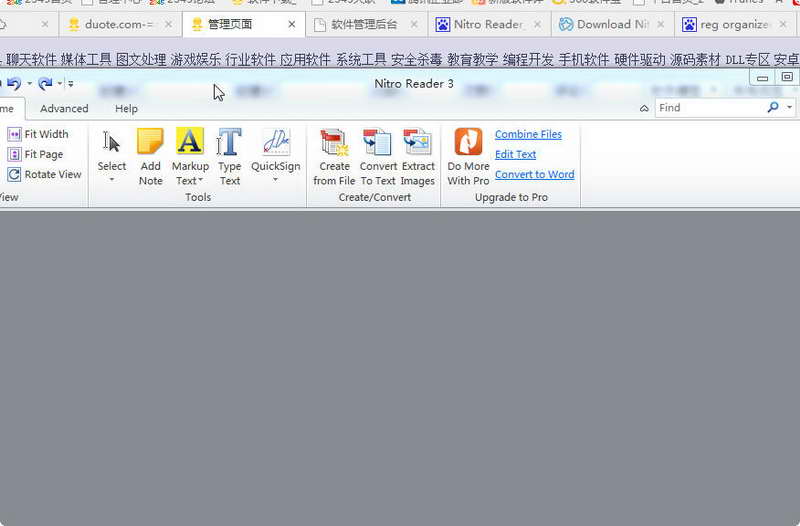Click Rotate View in the ribbon

(x=45, y=174)
